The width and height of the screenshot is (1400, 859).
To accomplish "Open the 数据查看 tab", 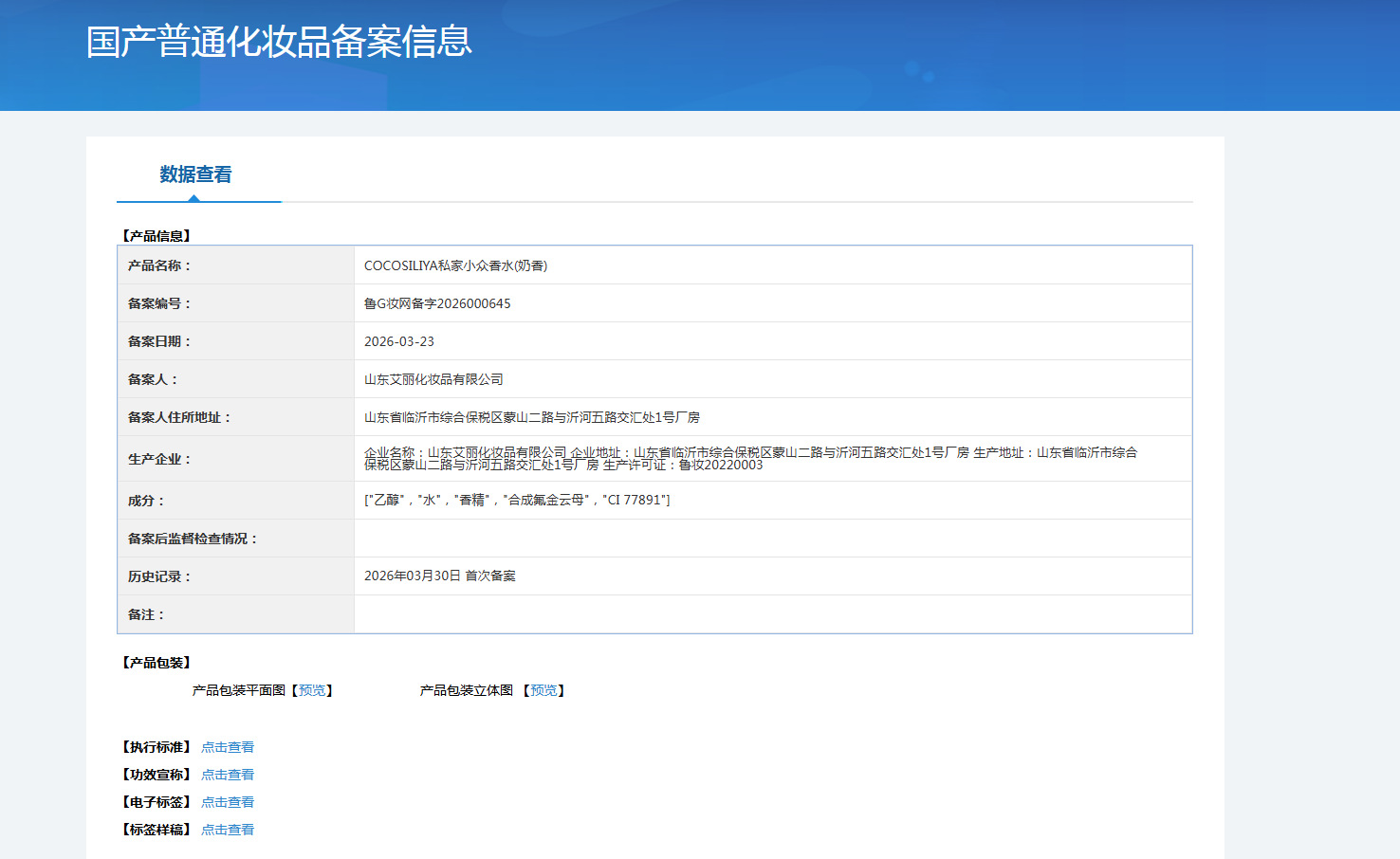I will tap(196, 174).
